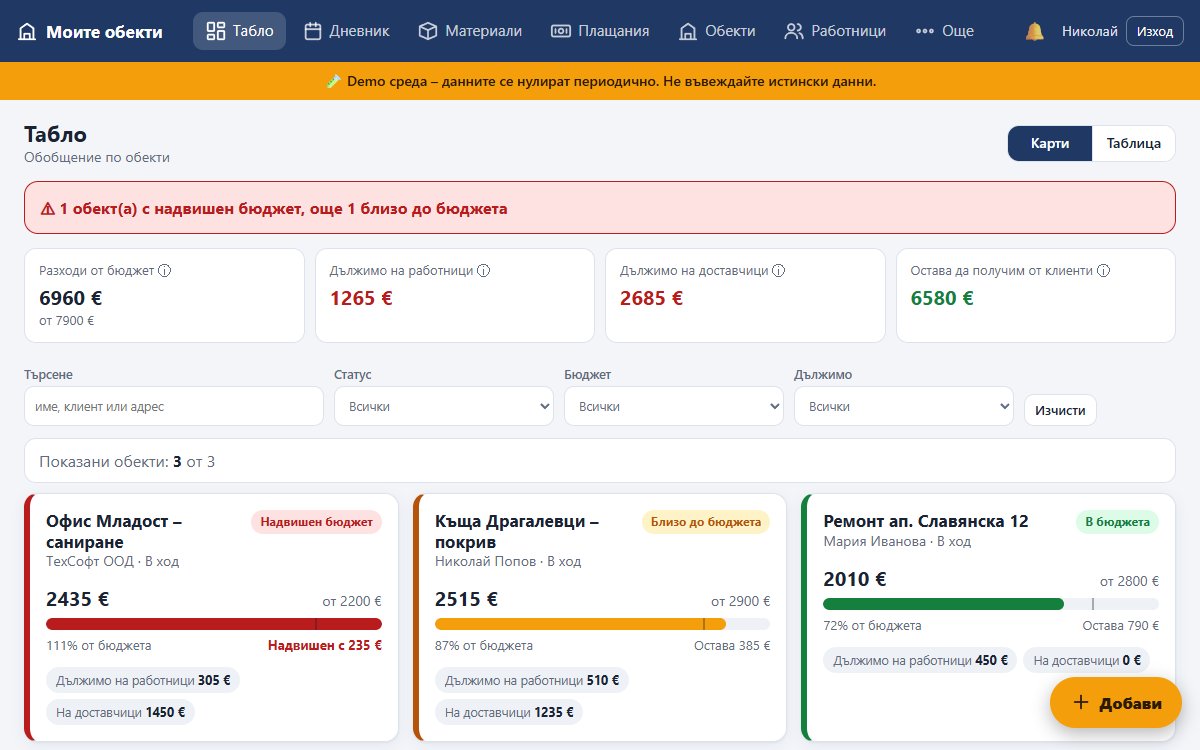Click the Дължимо на работници 305 € chip
Image resolution: width=1200 pixels, height=750 pixels.
click(x=143, y=680)
